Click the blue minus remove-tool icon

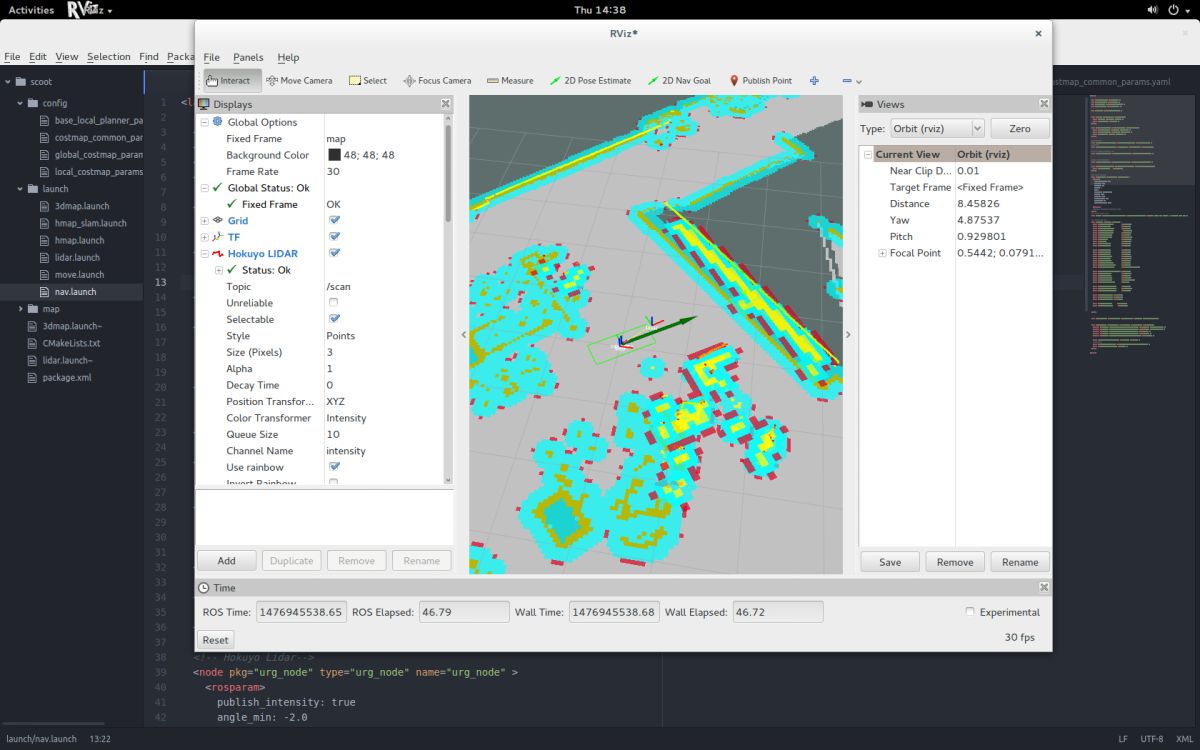(847, 80)
